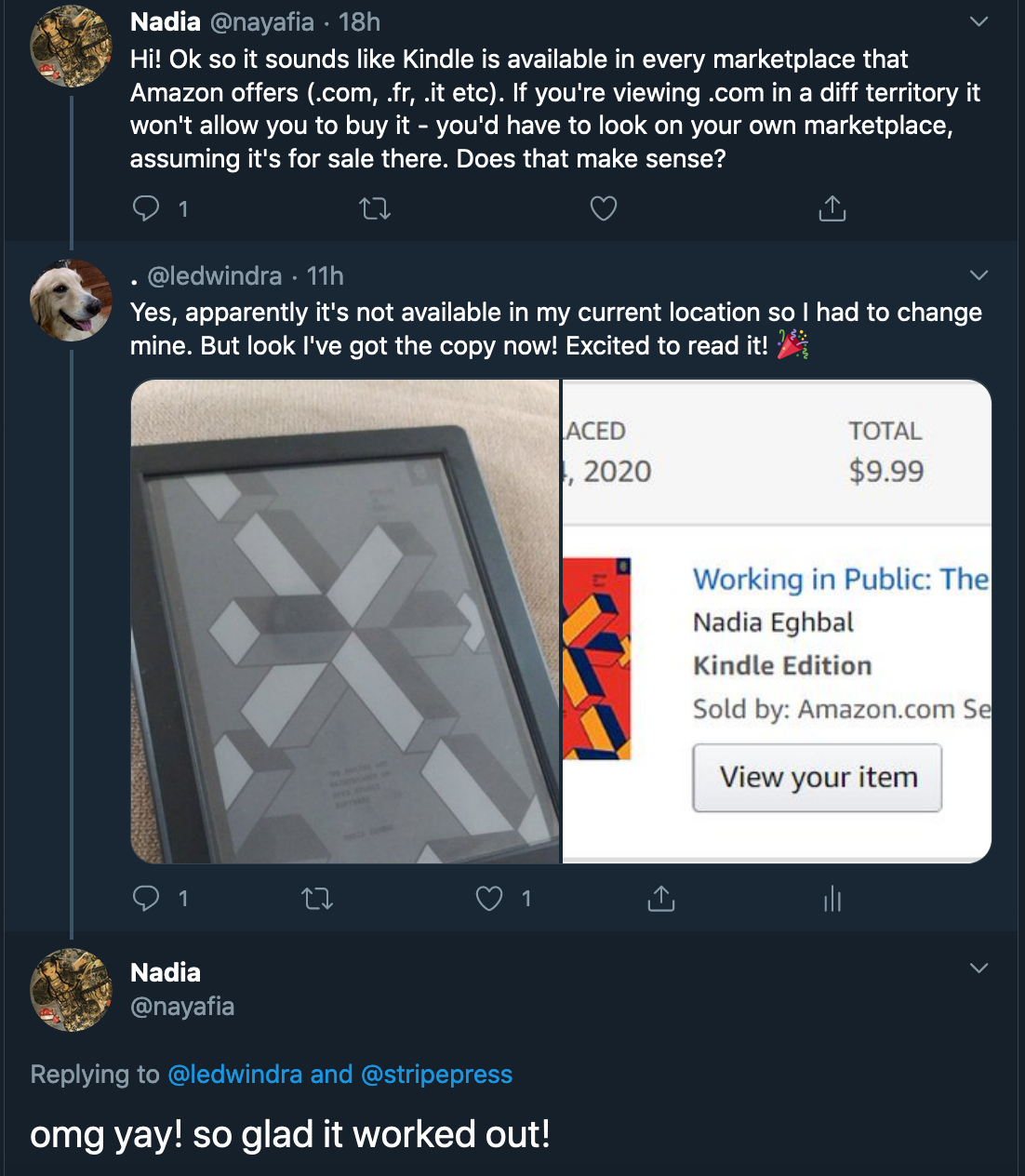Open the Amazon order receipt image

(x=777, y=621)
